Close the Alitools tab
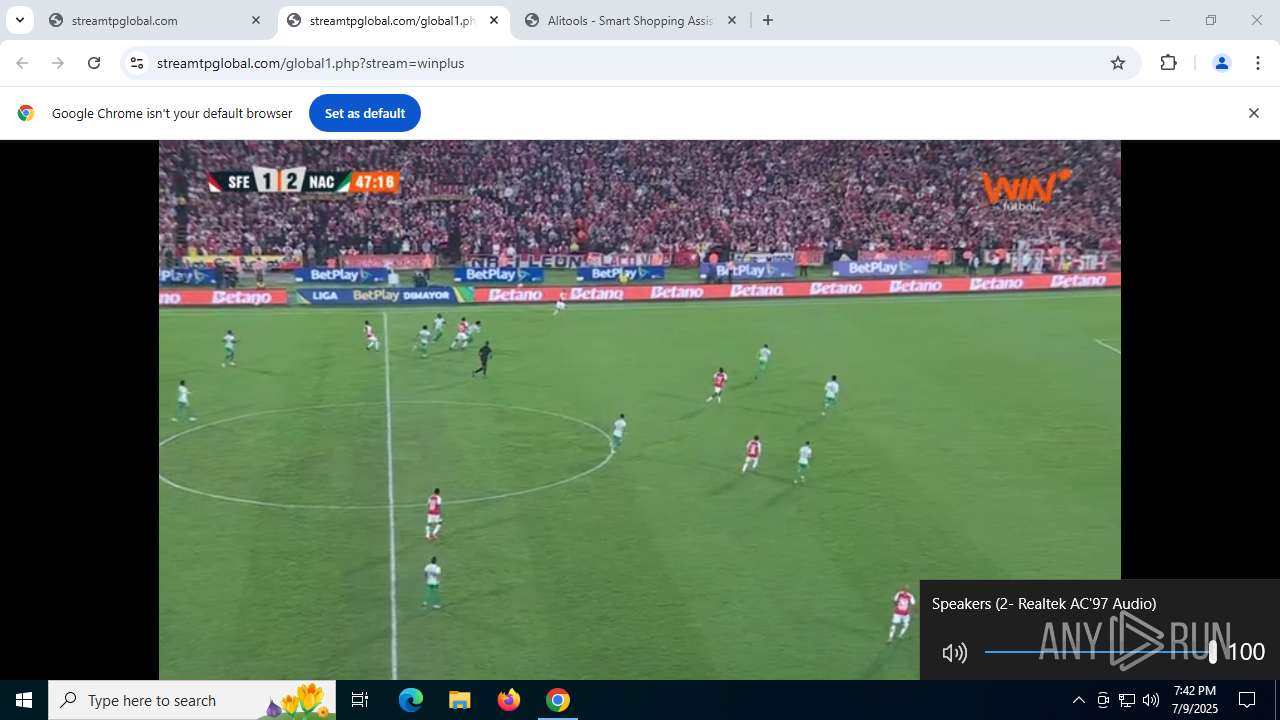This screenshot has width=1280, height=720. [732, 20]
